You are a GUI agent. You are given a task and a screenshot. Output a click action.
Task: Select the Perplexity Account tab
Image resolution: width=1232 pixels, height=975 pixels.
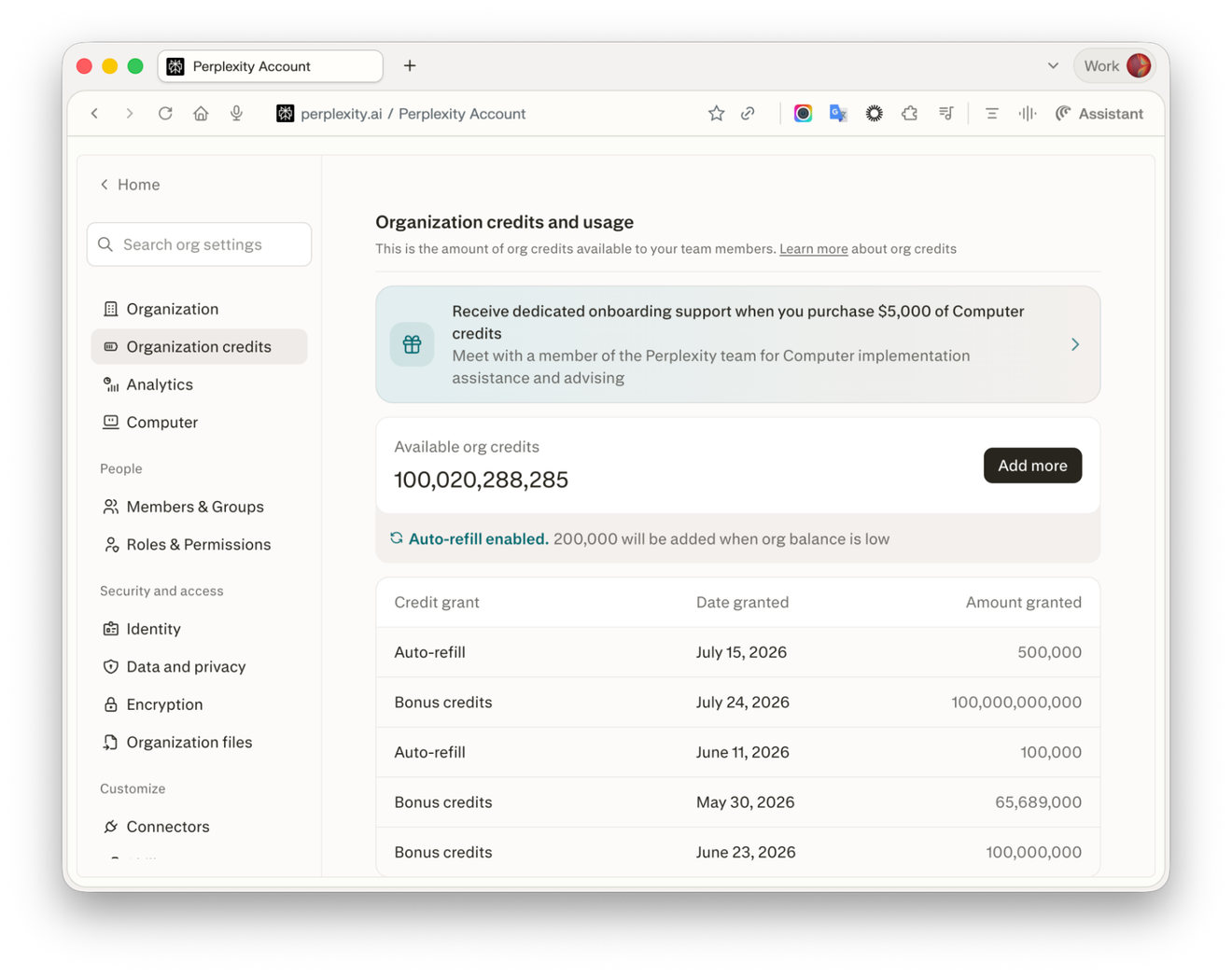coord(271,66)
